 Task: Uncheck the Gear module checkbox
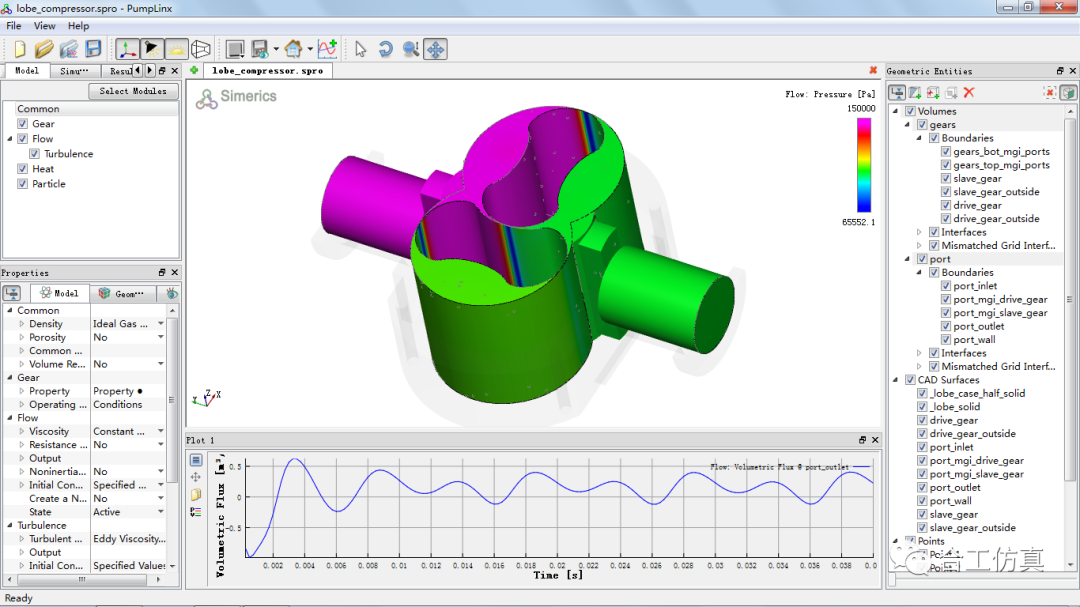tap(23, 124)
